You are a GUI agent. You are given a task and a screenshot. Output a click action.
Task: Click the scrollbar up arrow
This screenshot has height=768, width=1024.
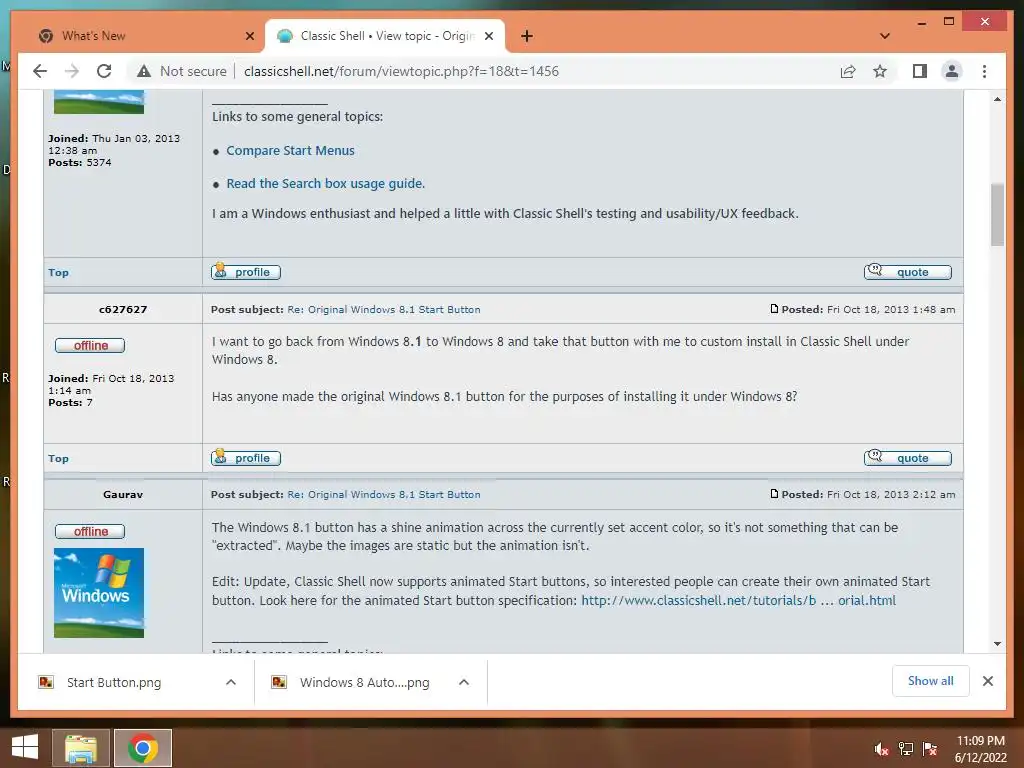click(997, 99)
